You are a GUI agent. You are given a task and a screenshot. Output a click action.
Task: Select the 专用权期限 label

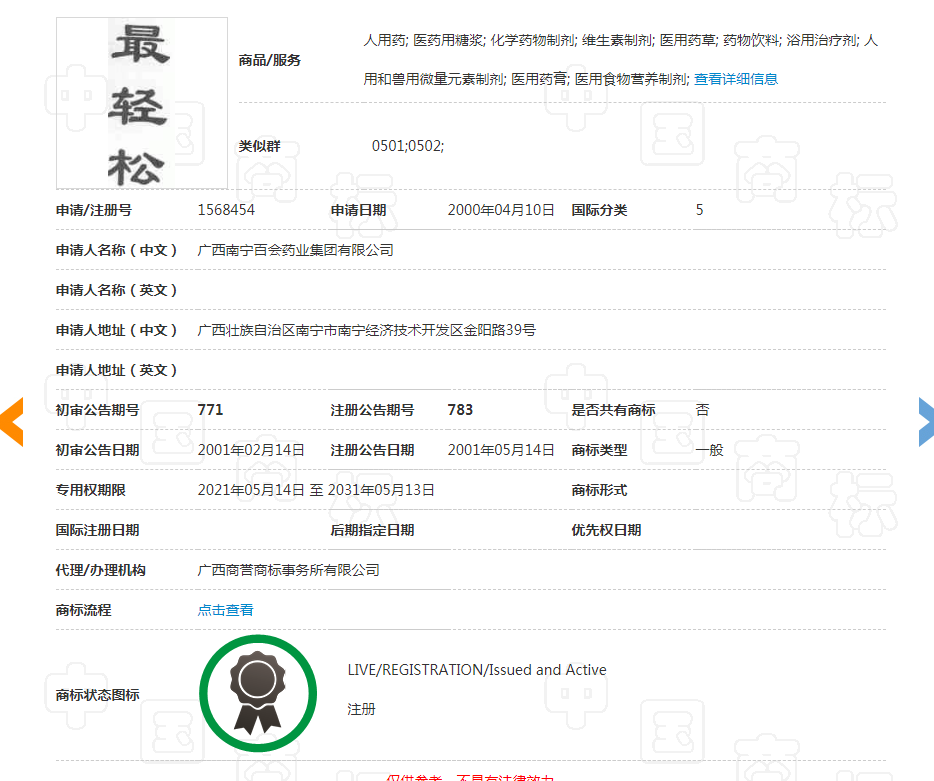(91, 490)
